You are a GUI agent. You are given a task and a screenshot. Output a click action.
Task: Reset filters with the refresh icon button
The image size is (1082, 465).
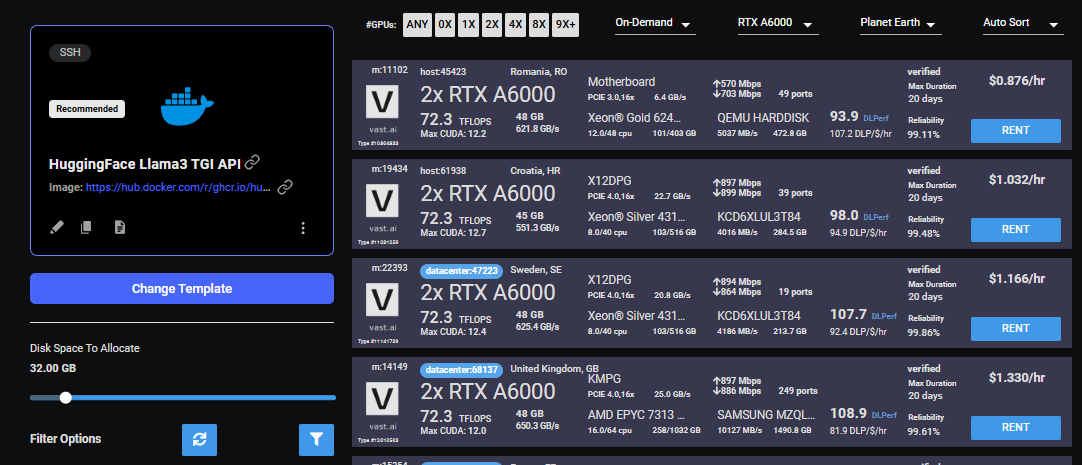[199, 439]
